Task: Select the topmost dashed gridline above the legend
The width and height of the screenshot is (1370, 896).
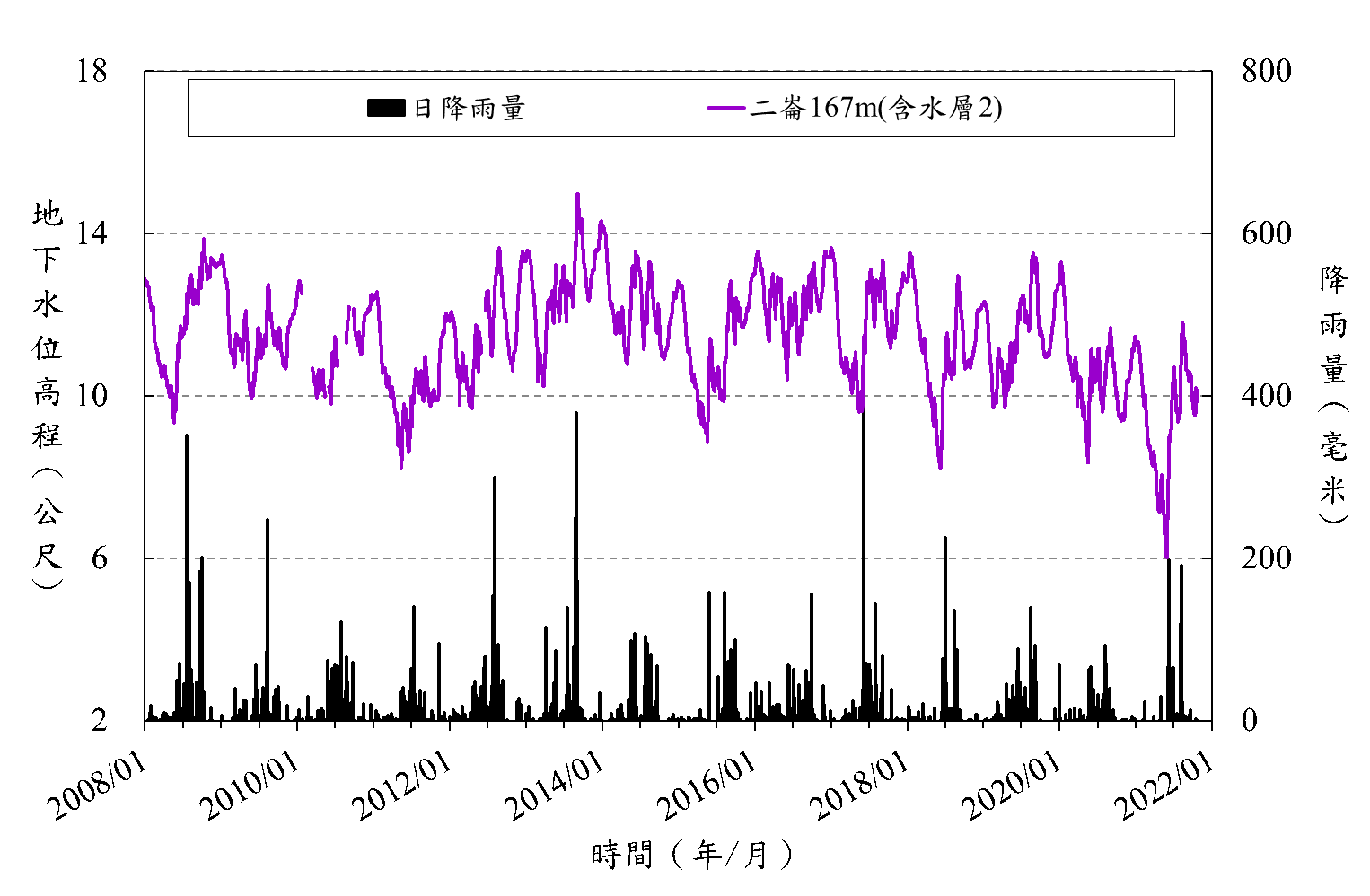Action: tap(679, 70)
